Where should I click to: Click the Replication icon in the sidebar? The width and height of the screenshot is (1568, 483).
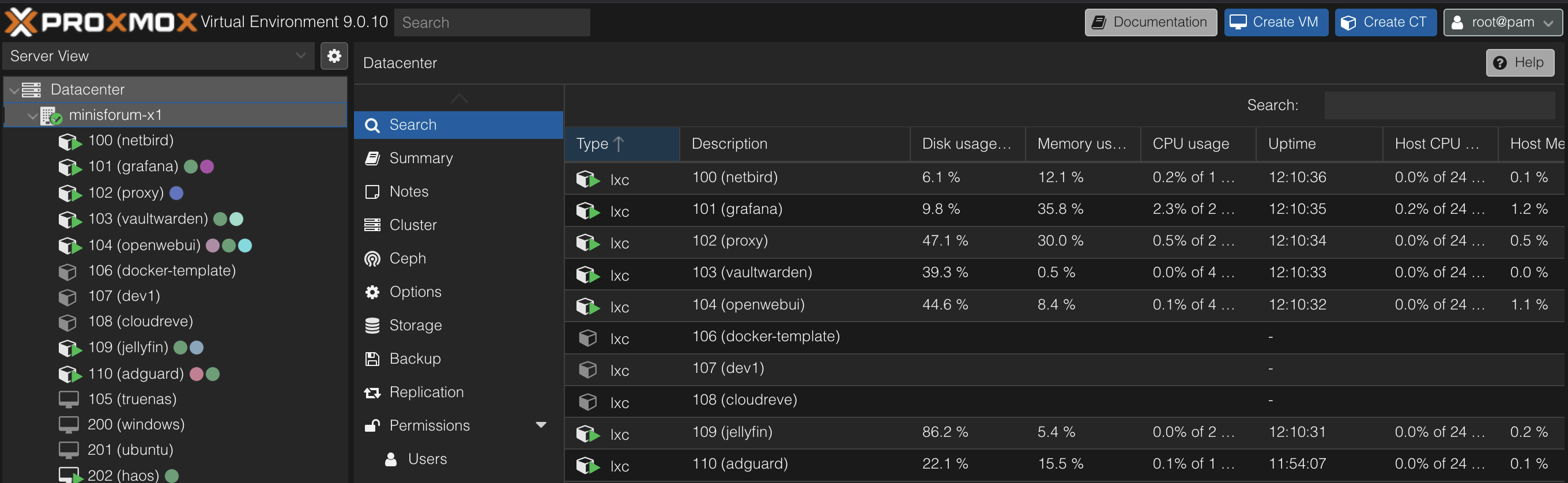[372, 393]
